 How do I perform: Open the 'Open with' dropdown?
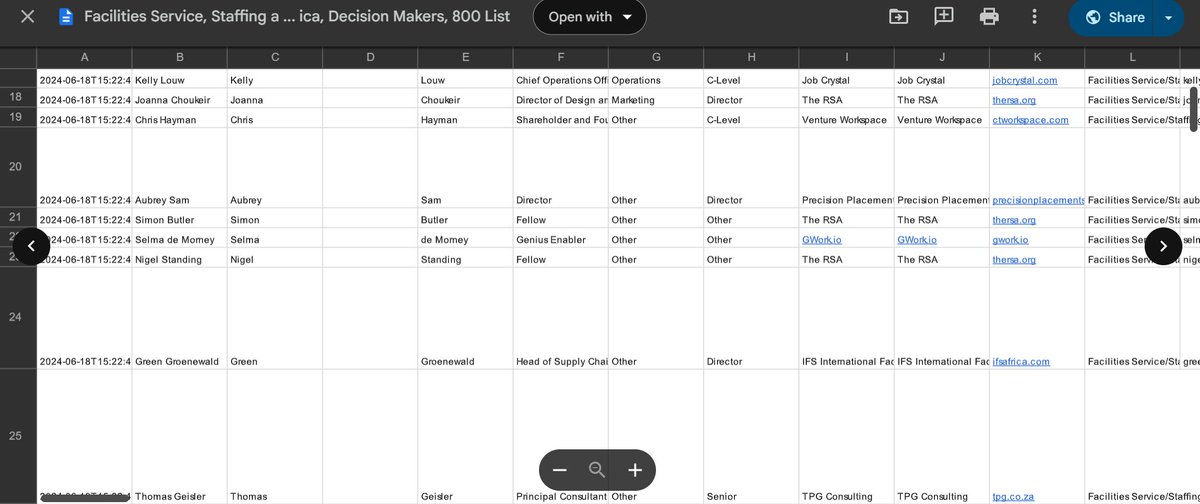590,17
